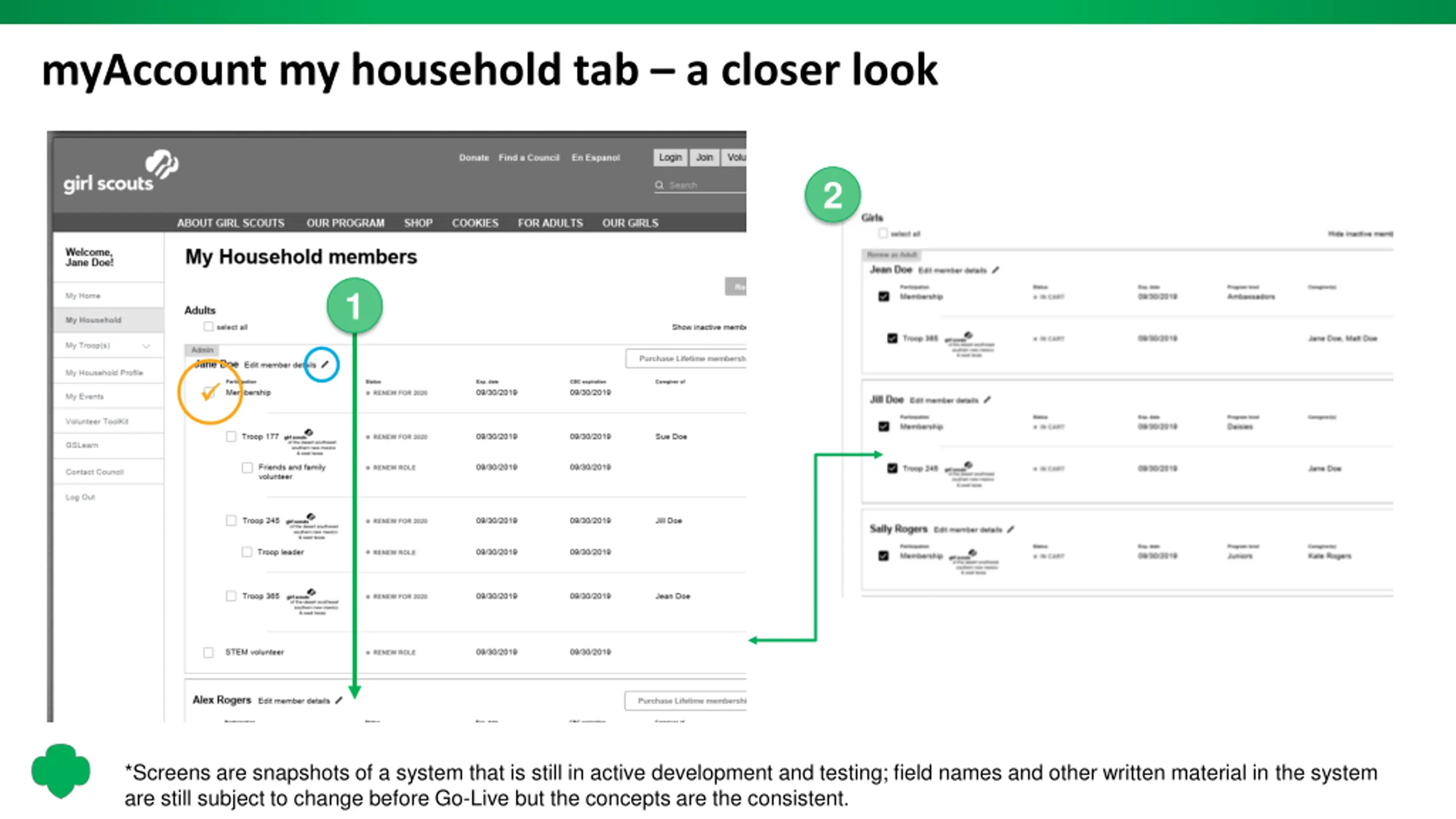1456x819 pixels.
Task: Check the Troop 177 checkbox
Action: (x=231, y=436)
